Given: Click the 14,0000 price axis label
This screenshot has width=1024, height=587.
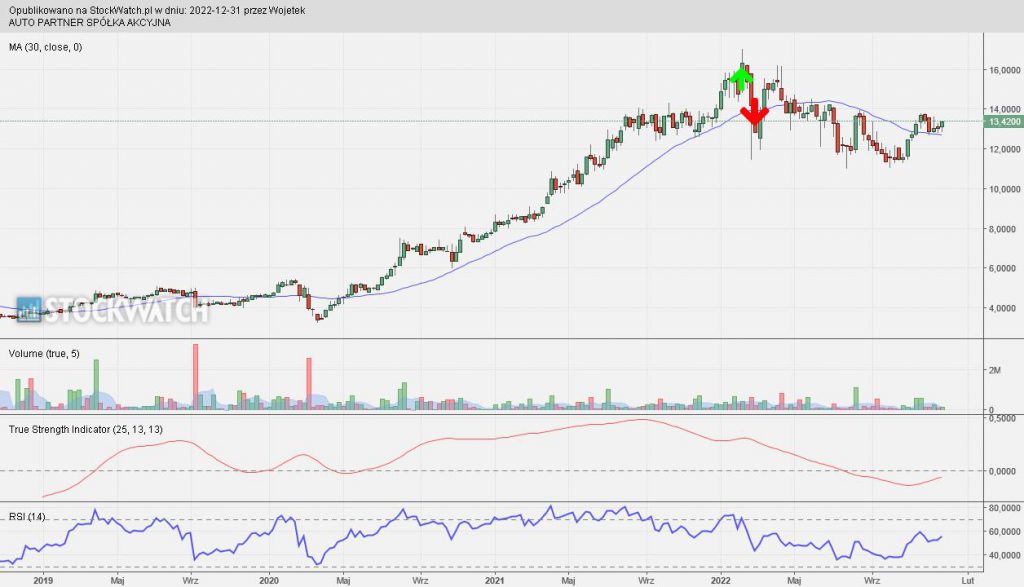Looking at the screenshot, I should [x=1004, y=109].
